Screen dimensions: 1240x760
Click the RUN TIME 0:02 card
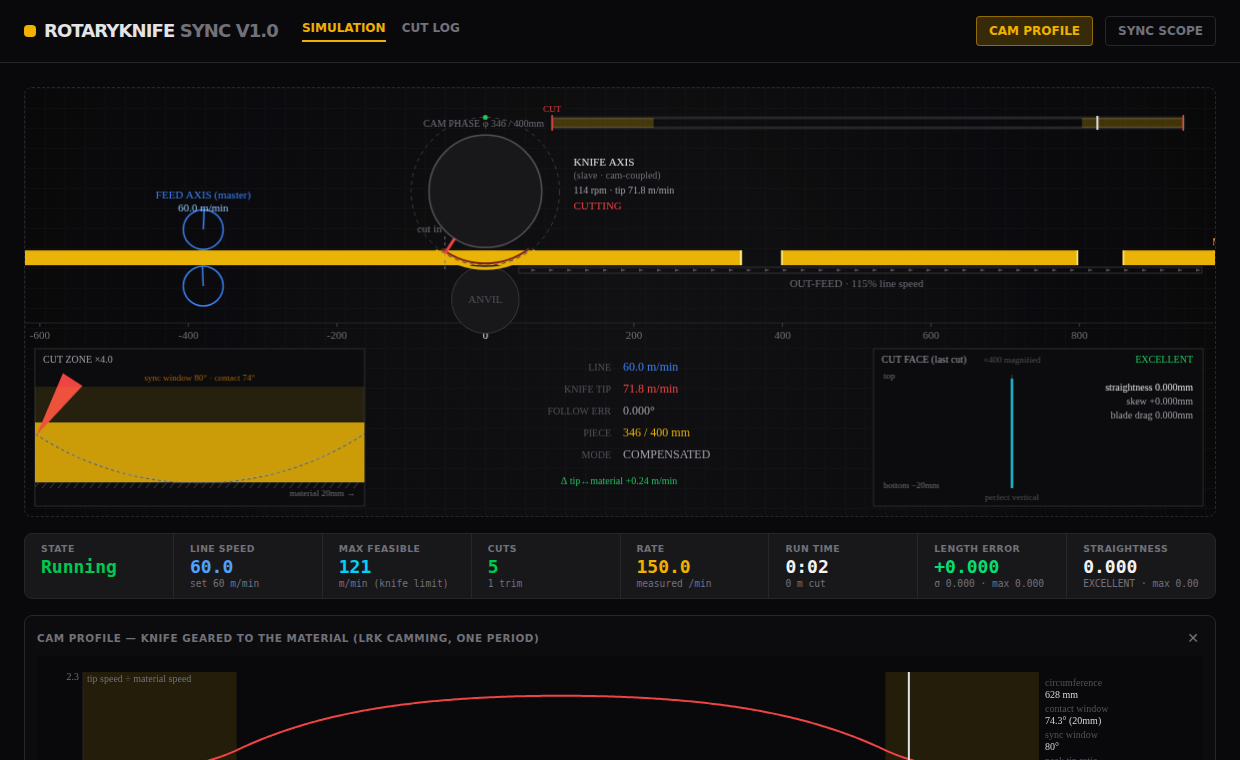click(843, 566)
